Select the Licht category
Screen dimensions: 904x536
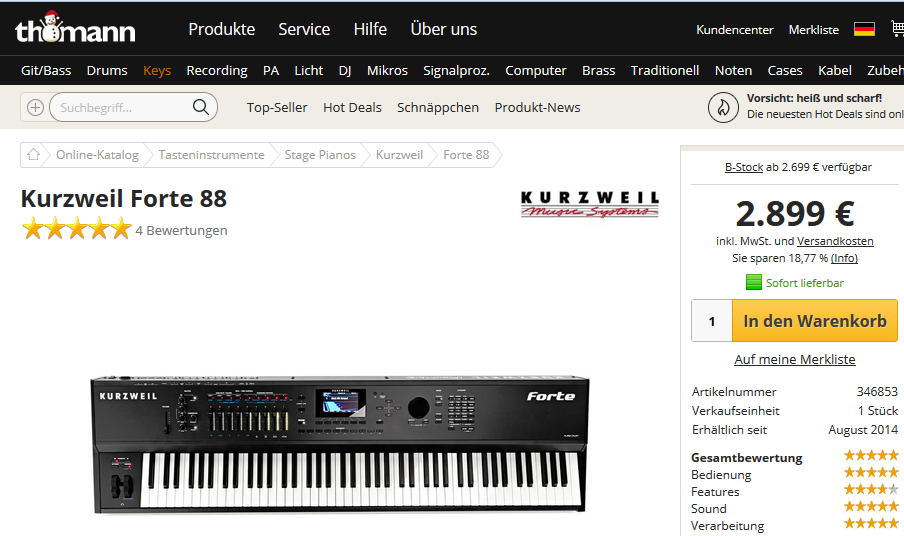coord(308,70)
